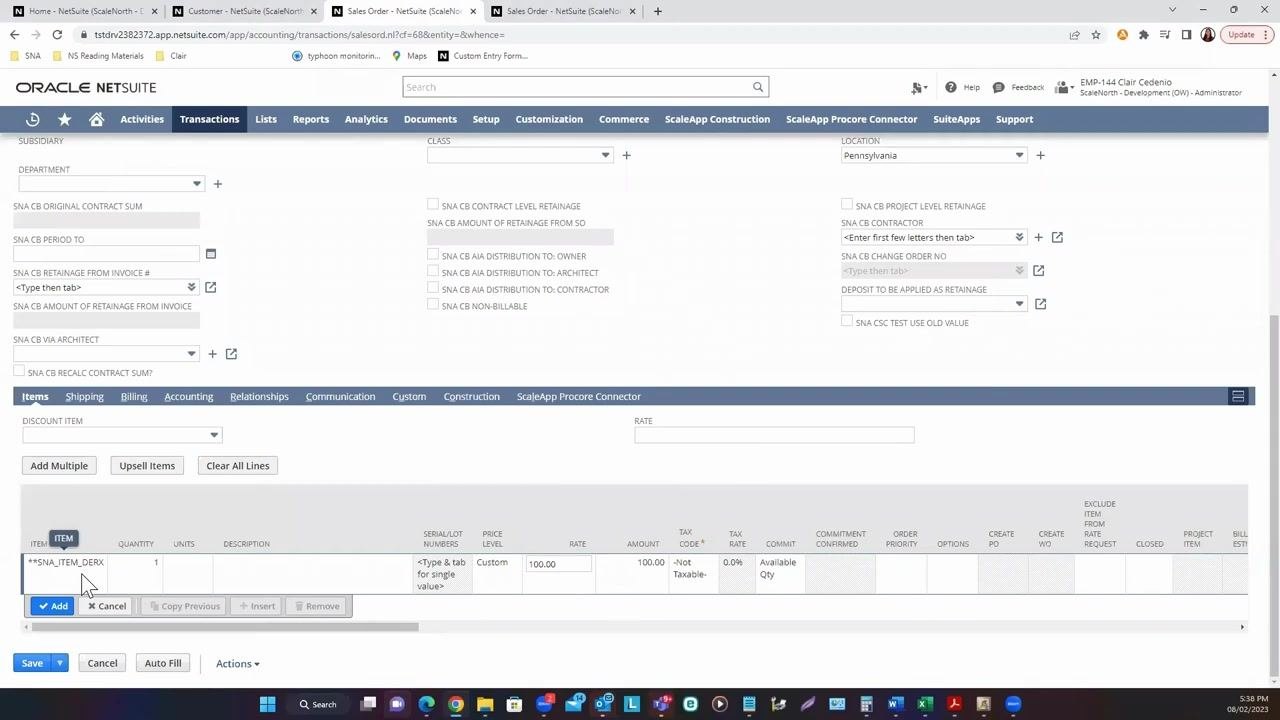Check SNA CB Recalc Contract Sum
The width and height of the screenshot is (1280, 720).
(19, 372)
